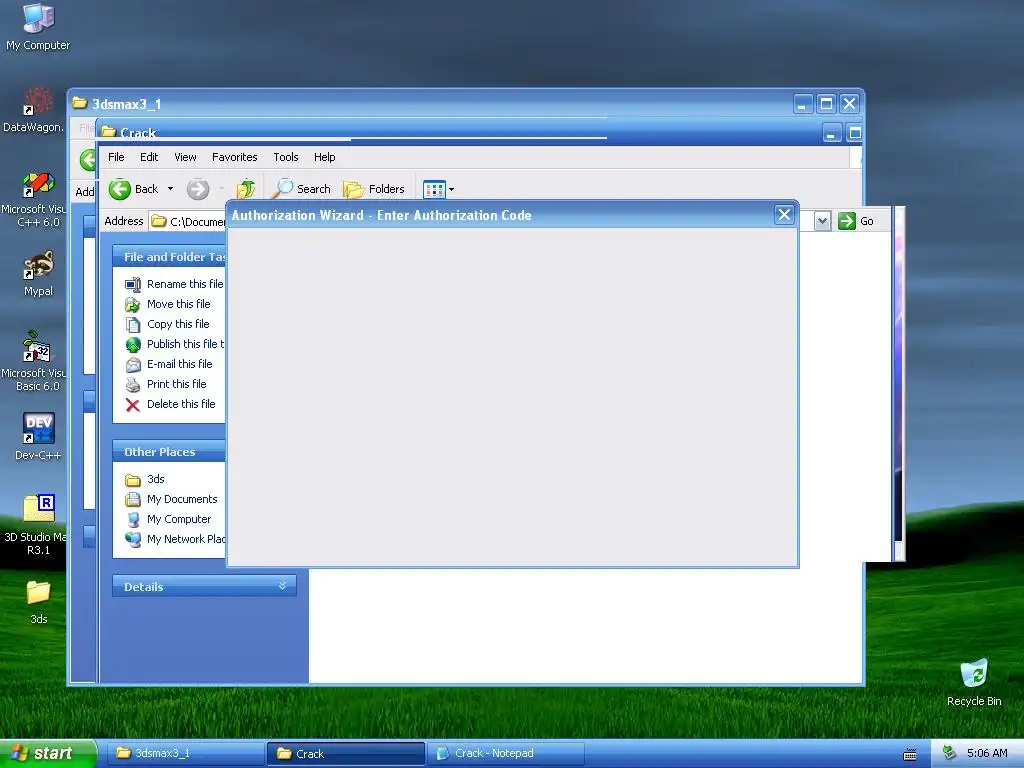Open the Back history dropdown arrow
The width and height of the screenshot is (1024, 768).
click(x=170, y=189)
